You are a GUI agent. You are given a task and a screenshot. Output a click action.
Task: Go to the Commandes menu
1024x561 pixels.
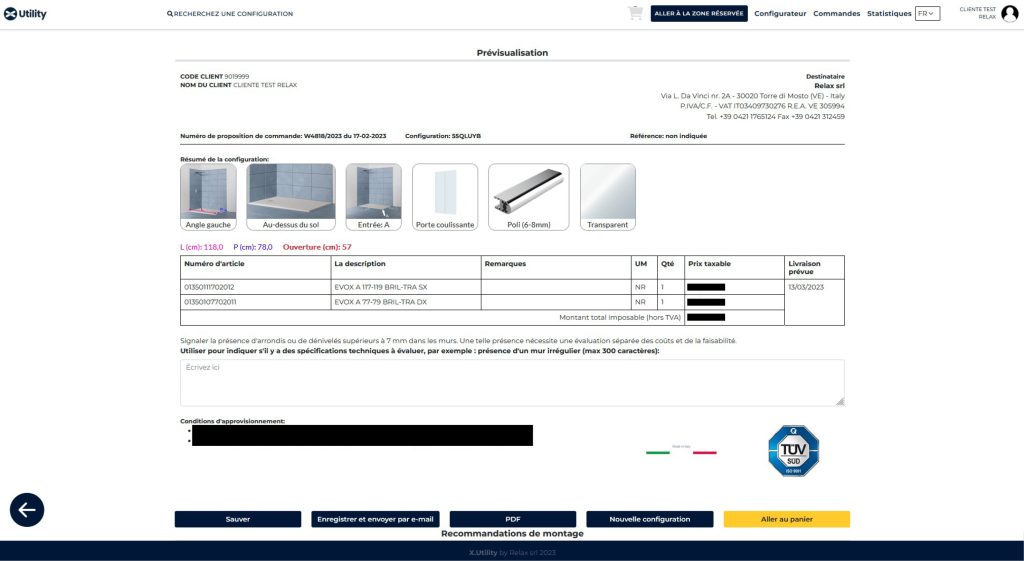coord(836,14)
